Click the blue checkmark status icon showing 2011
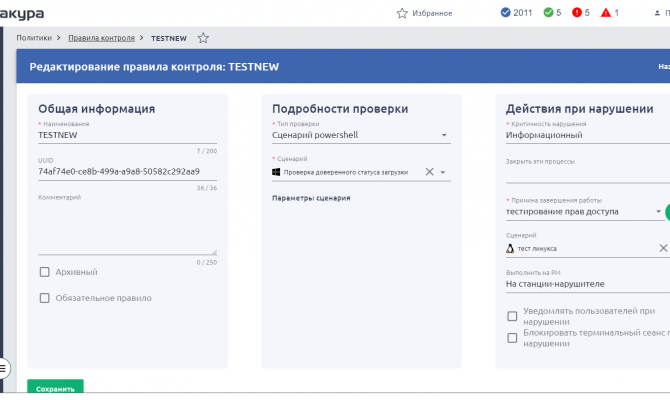The width and height of the screenshot is (670, 400). click(505, 13)
